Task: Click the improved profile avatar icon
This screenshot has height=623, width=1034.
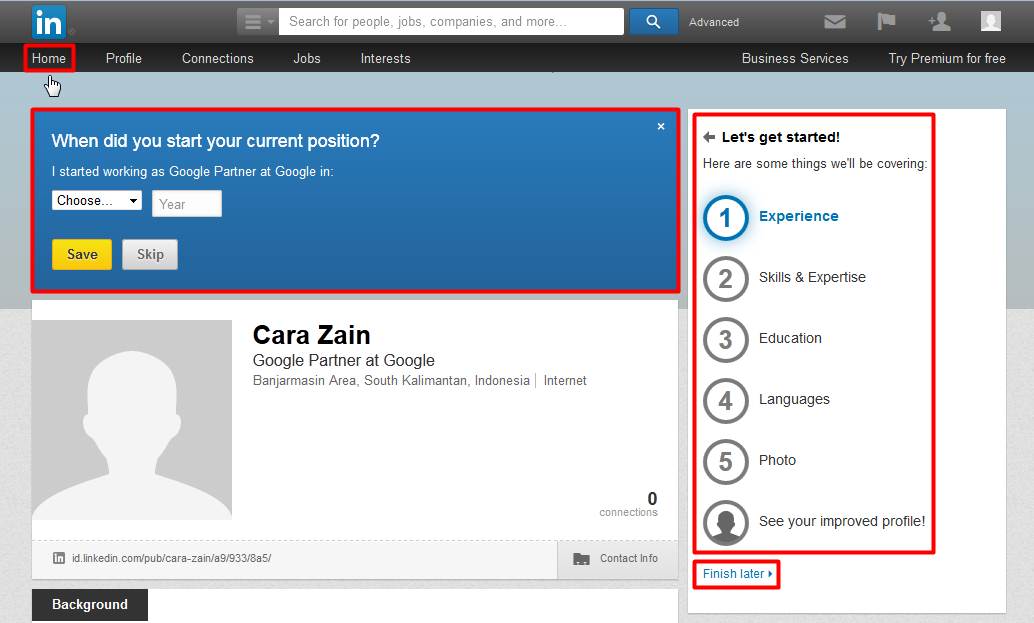Action: click(x=725, y=522)
